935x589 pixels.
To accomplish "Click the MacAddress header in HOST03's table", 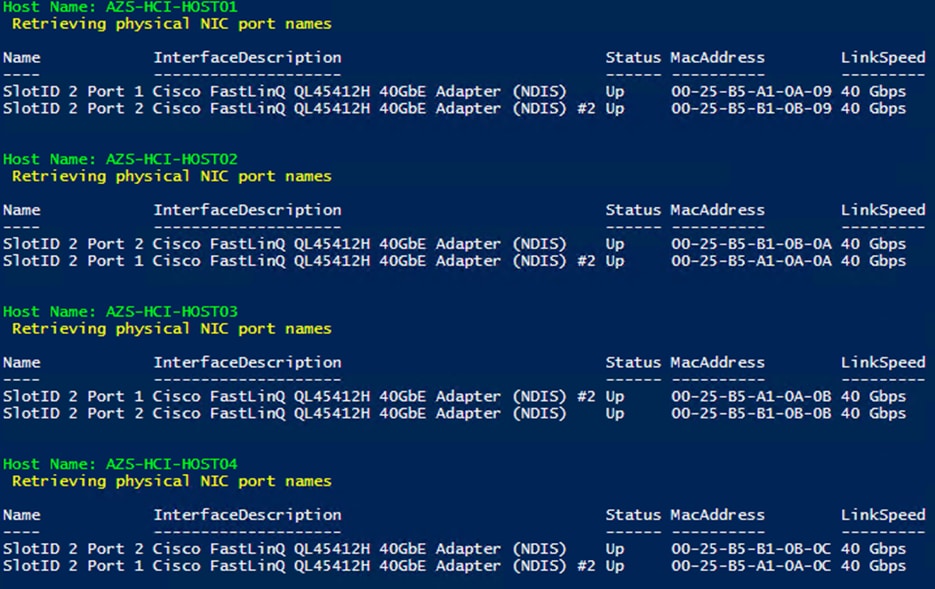I will click(x=717, y=362).
